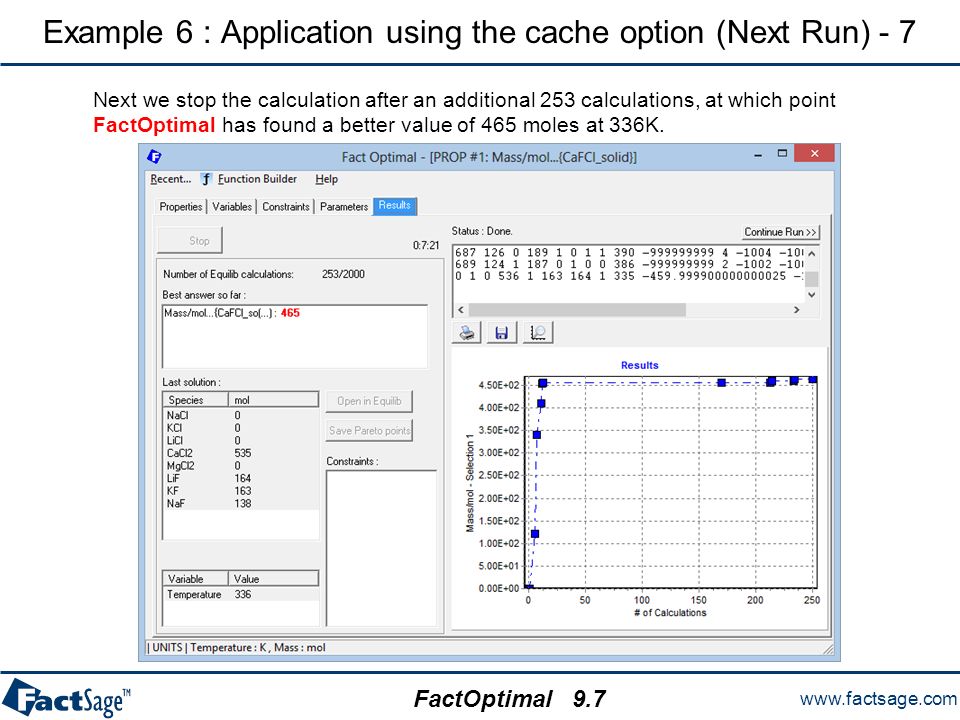Maximize the Fact Optimal window
960x720 pixels.
[x=782, y=153]
